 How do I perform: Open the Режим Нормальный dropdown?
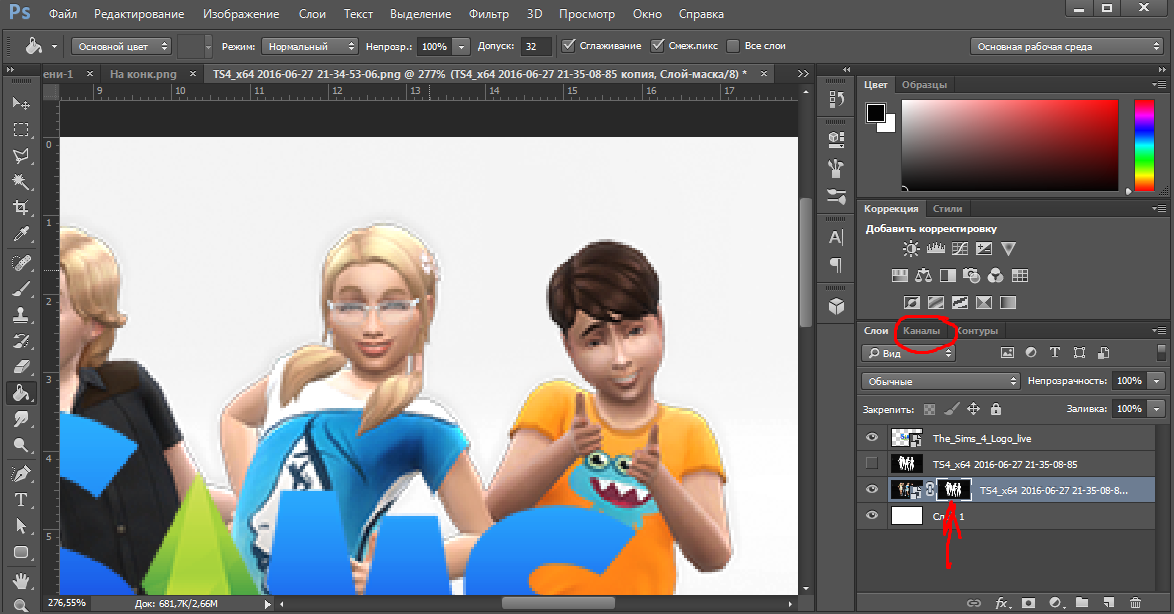point(309,46)
